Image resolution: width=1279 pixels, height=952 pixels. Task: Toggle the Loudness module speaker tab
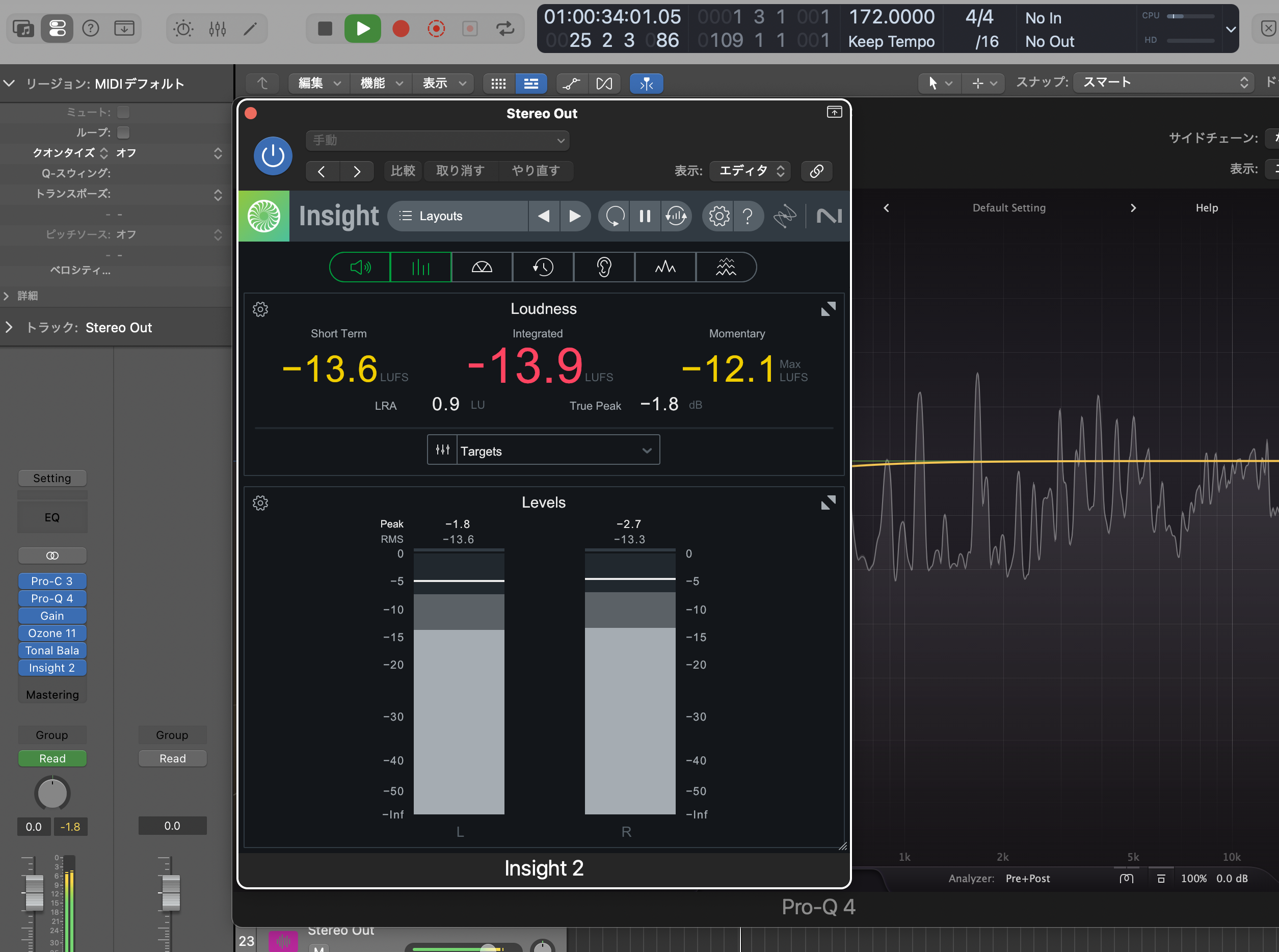(x=360, y=268)
